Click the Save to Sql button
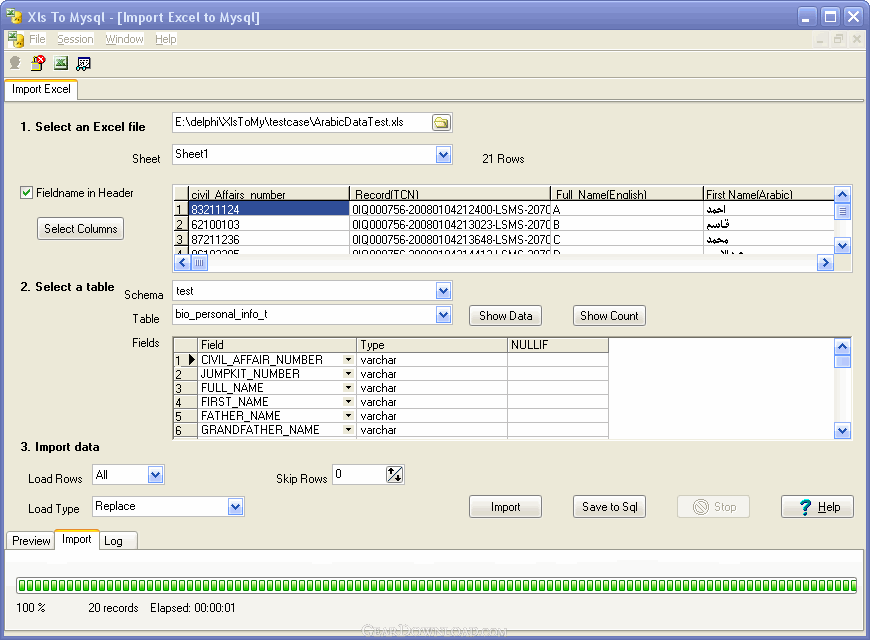Screen dimensions: 870x640 click(609, 507)
